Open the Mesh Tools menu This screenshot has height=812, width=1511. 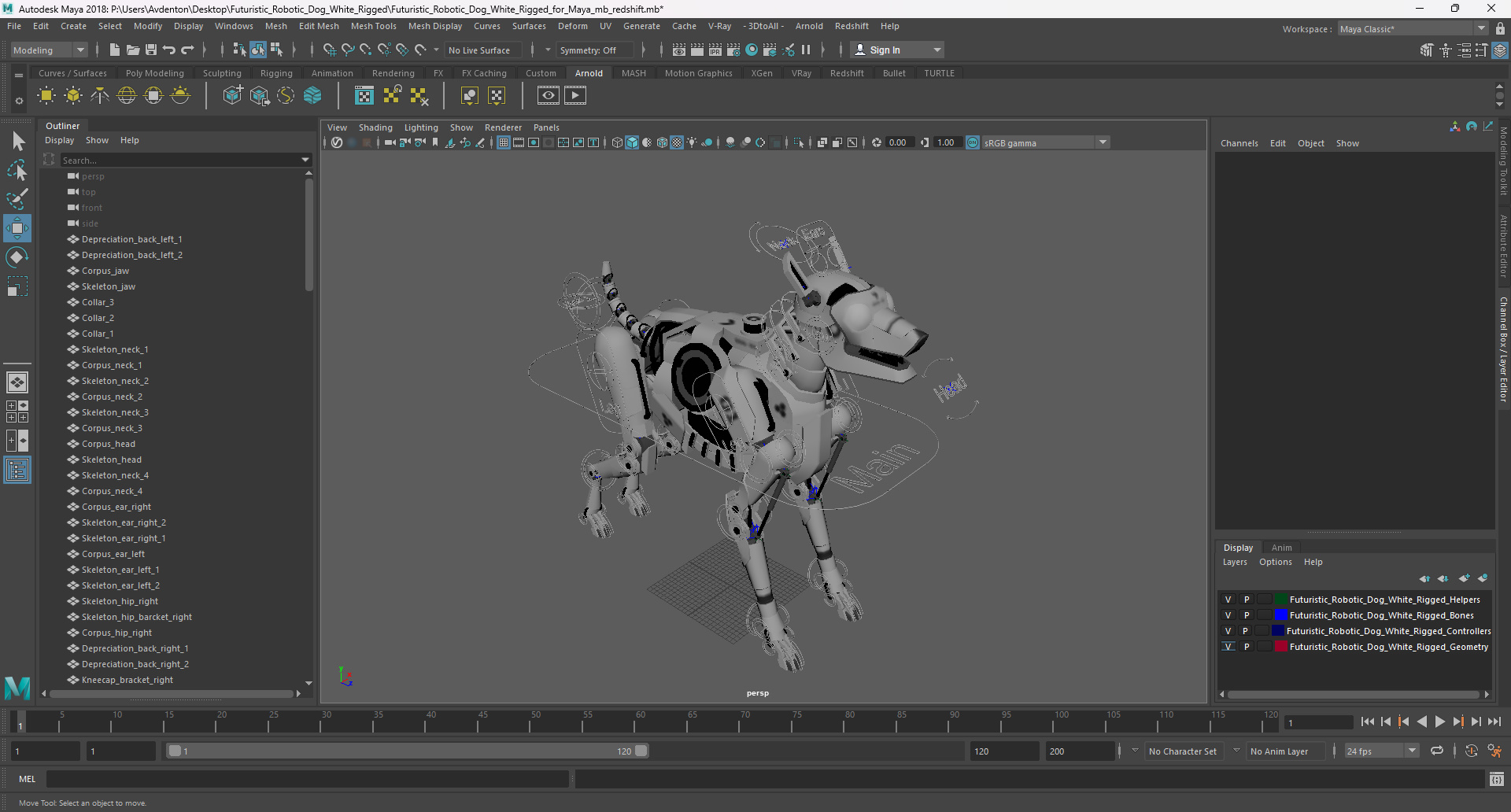point(373,26)
